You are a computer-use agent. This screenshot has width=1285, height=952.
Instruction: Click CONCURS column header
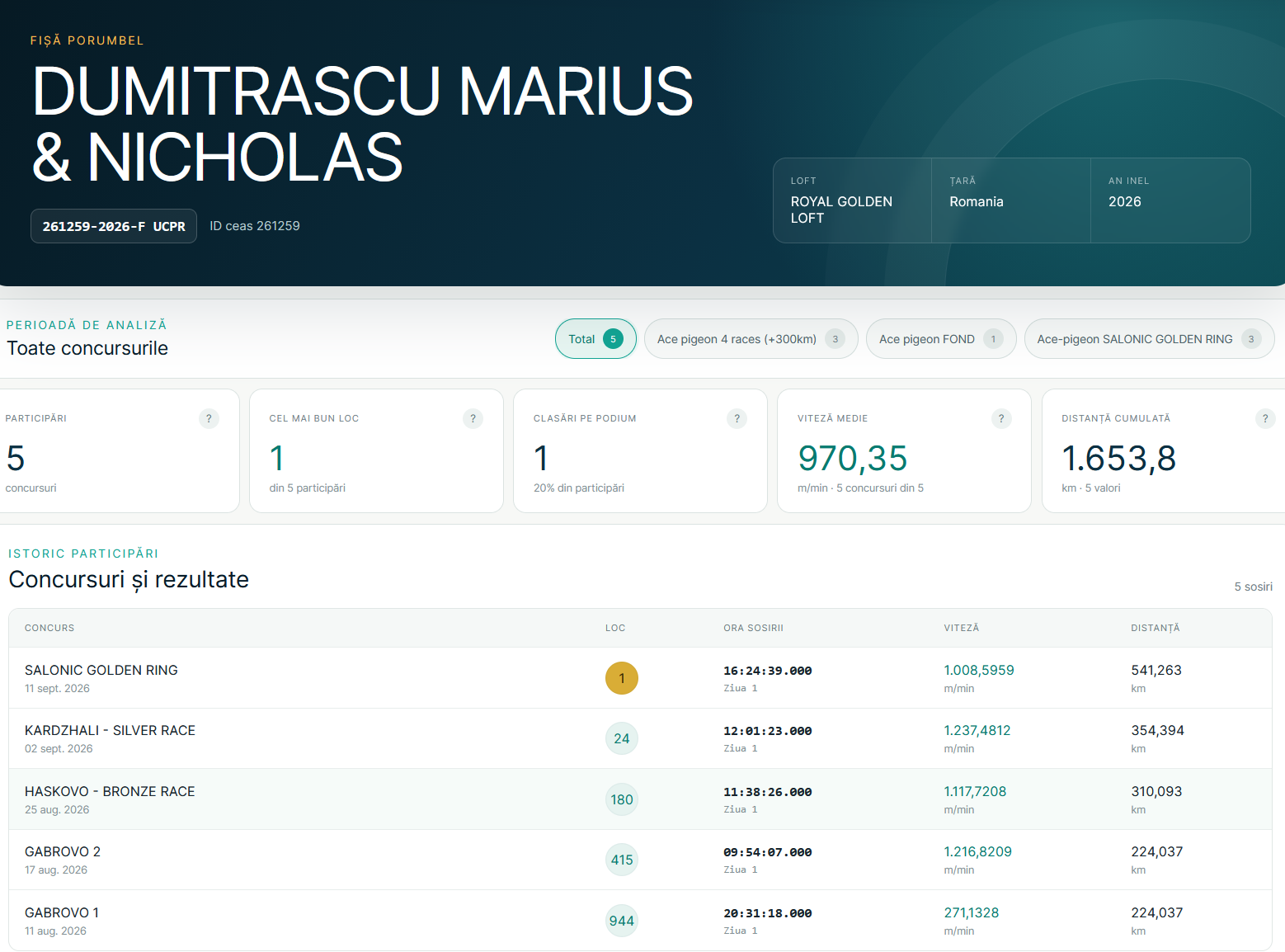[49, 628]
